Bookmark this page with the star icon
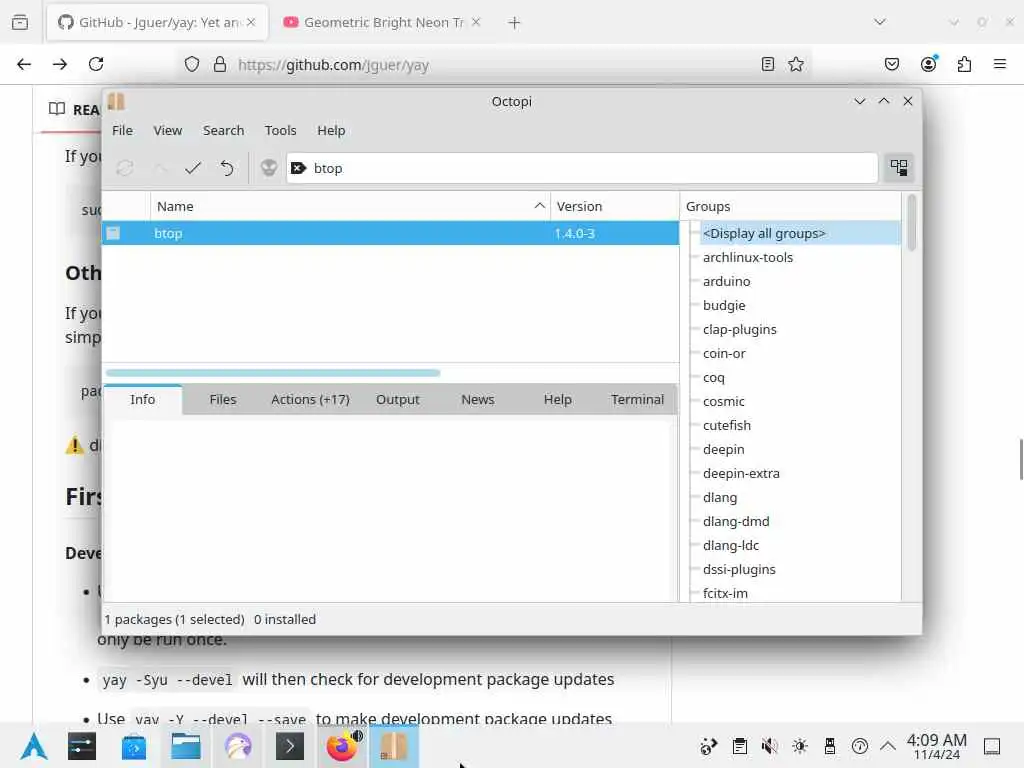The width and height of the screenshot is (1024, 768). pos(795,64)
